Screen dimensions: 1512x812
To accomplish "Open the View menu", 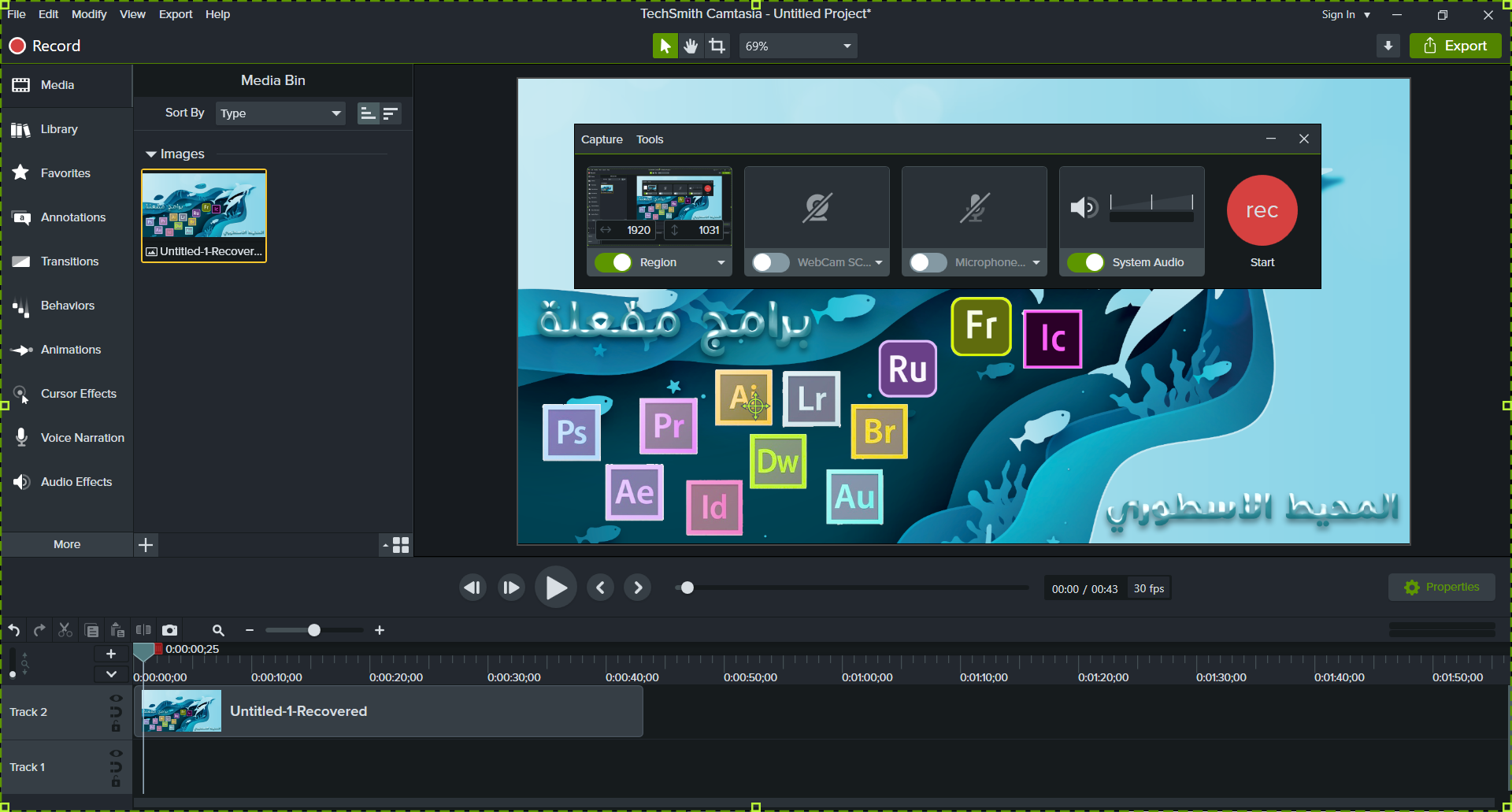I will point(132,14).
